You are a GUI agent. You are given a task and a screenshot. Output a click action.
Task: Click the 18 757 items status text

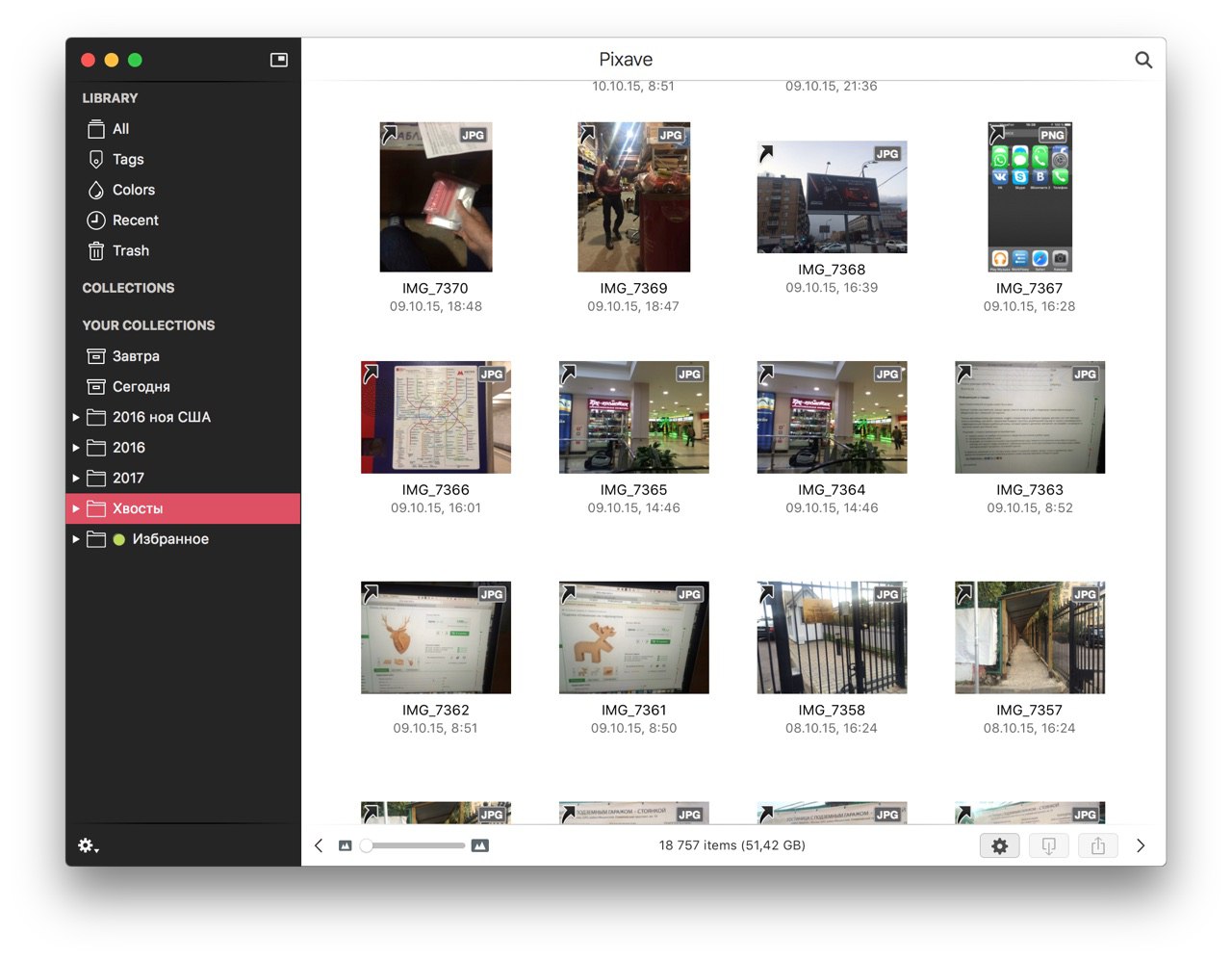731,845
